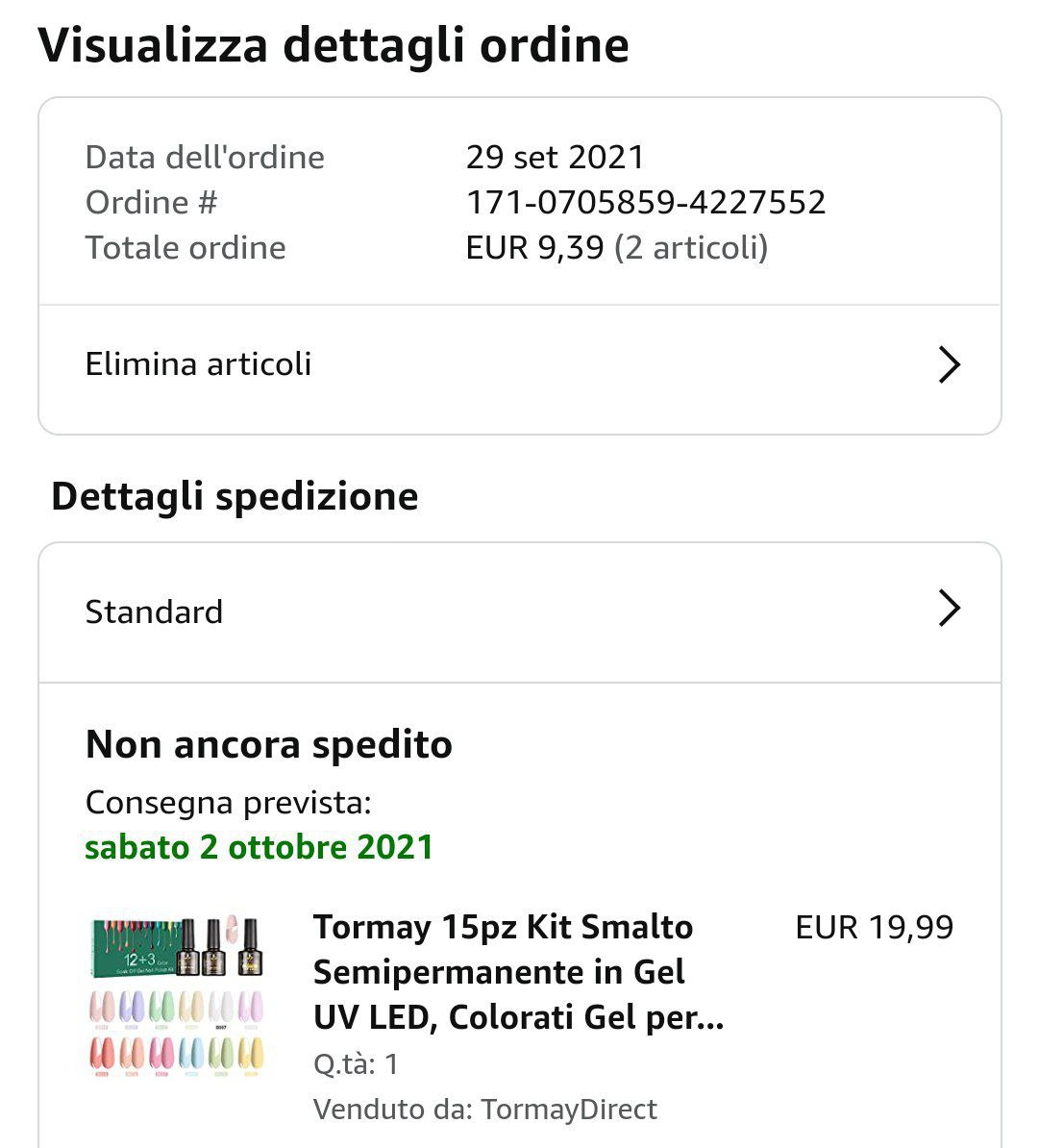Screen dimensions: 1038x1148
Task: Select the Standard shipping option text
Action: tap(154, 611)
